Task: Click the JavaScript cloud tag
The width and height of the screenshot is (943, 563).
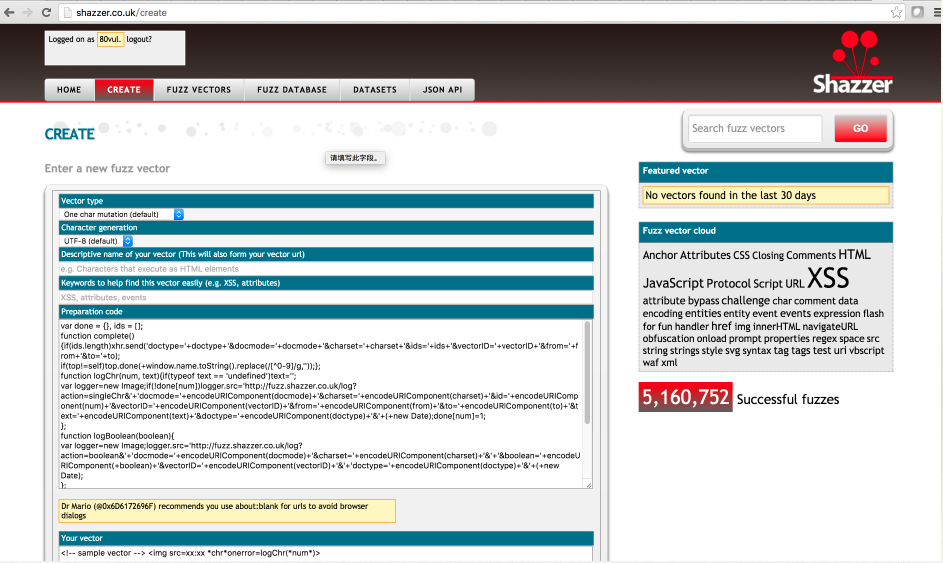Action: point(672,283)
